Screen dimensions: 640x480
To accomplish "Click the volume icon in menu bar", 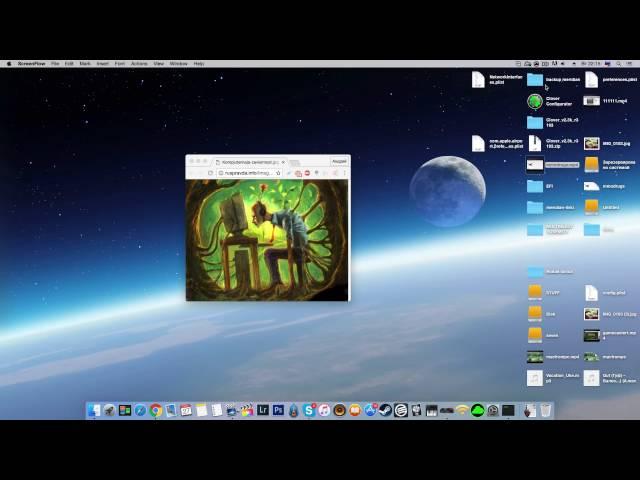I will 563,64.
